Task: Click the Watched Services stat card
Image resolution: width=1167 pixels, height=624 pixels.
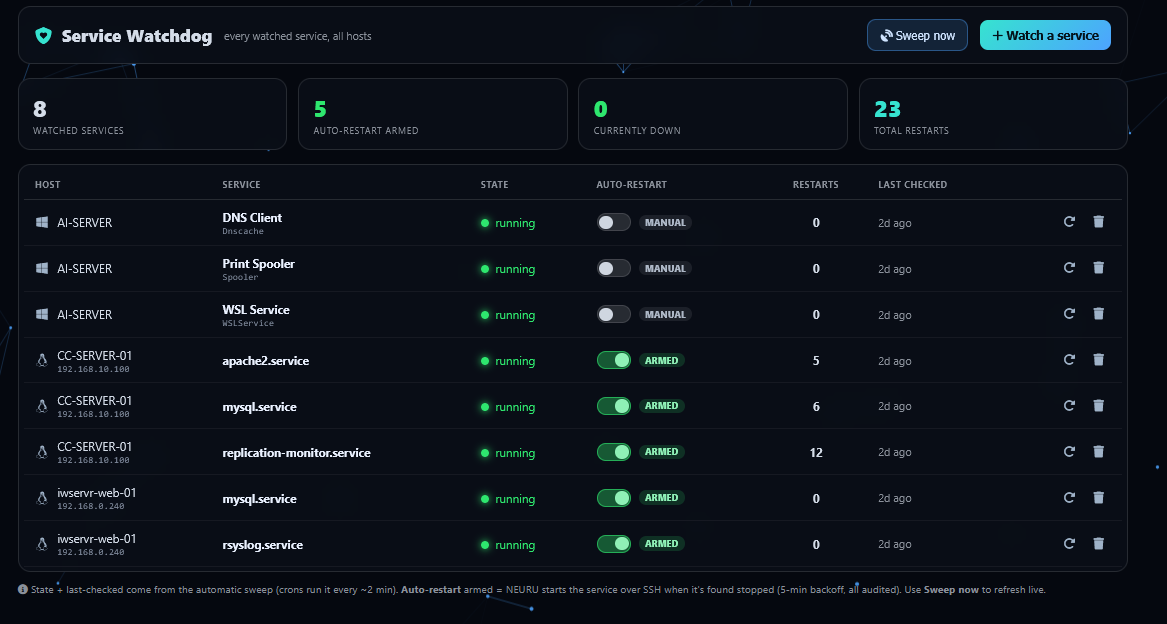Action: 153,114
